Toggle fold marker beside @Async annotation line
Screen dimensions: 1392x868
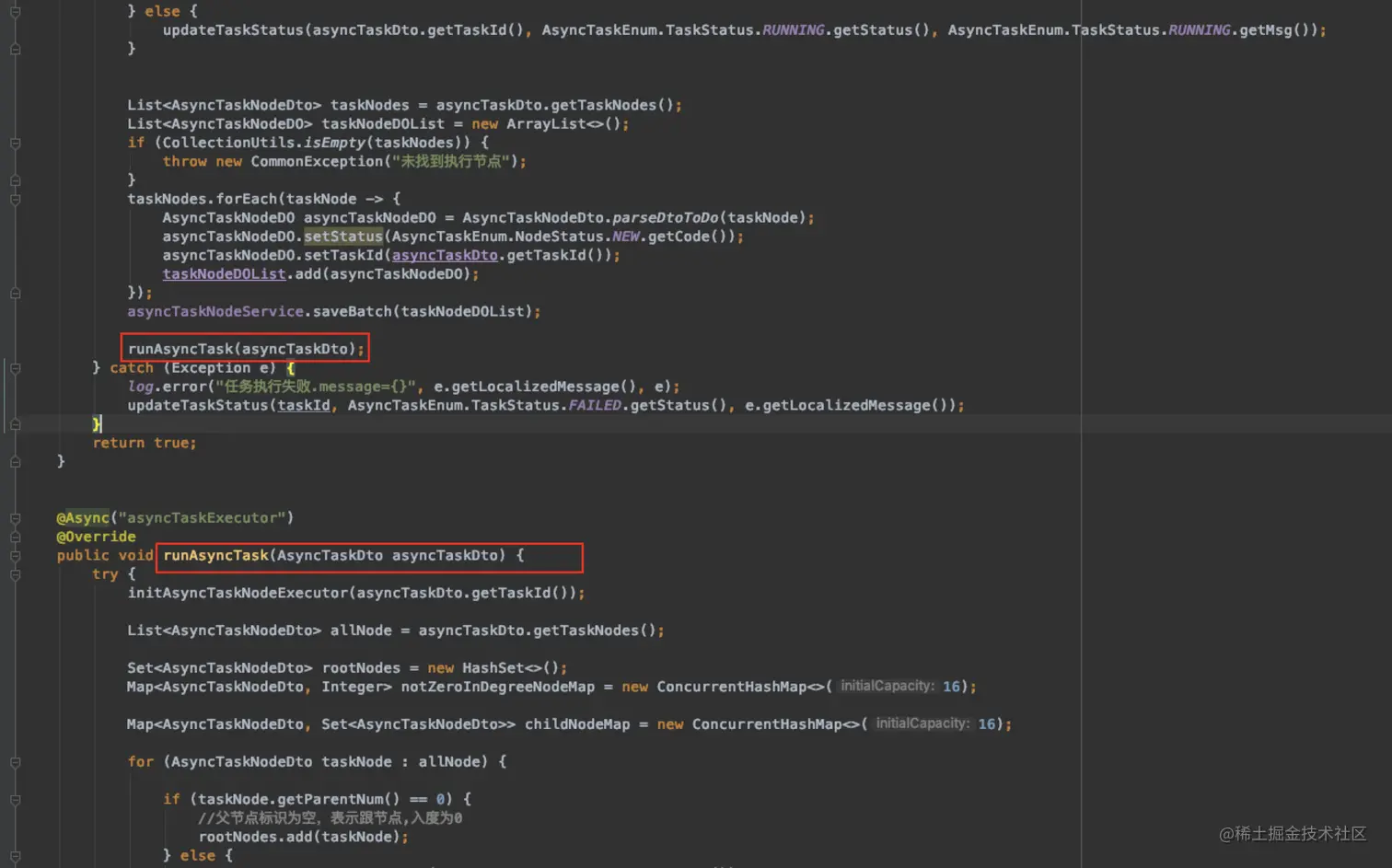[x=16, y=518]
